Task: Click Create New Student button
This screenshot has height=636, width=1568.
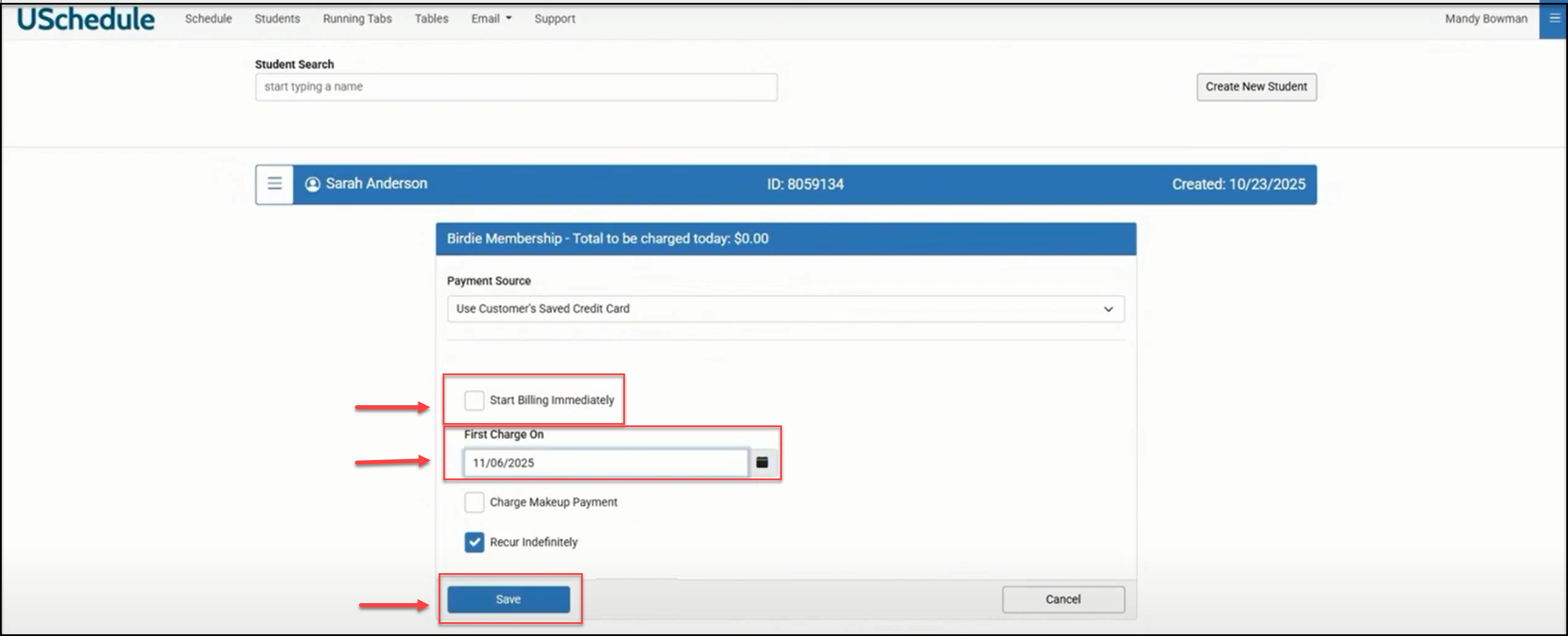Action: [x=1256, y=87]
